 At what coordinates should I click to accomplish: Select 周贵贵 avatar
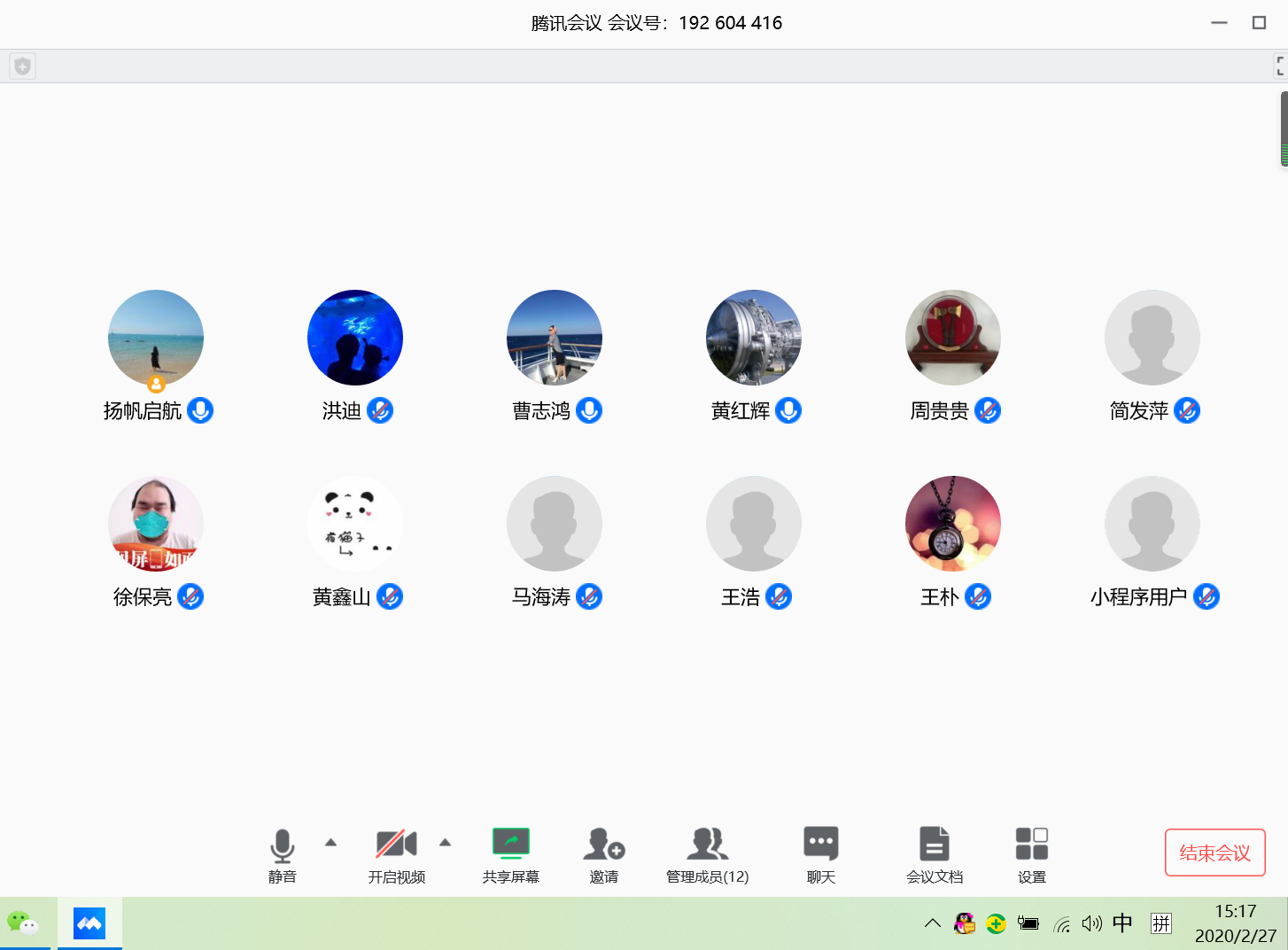point(953,338)
